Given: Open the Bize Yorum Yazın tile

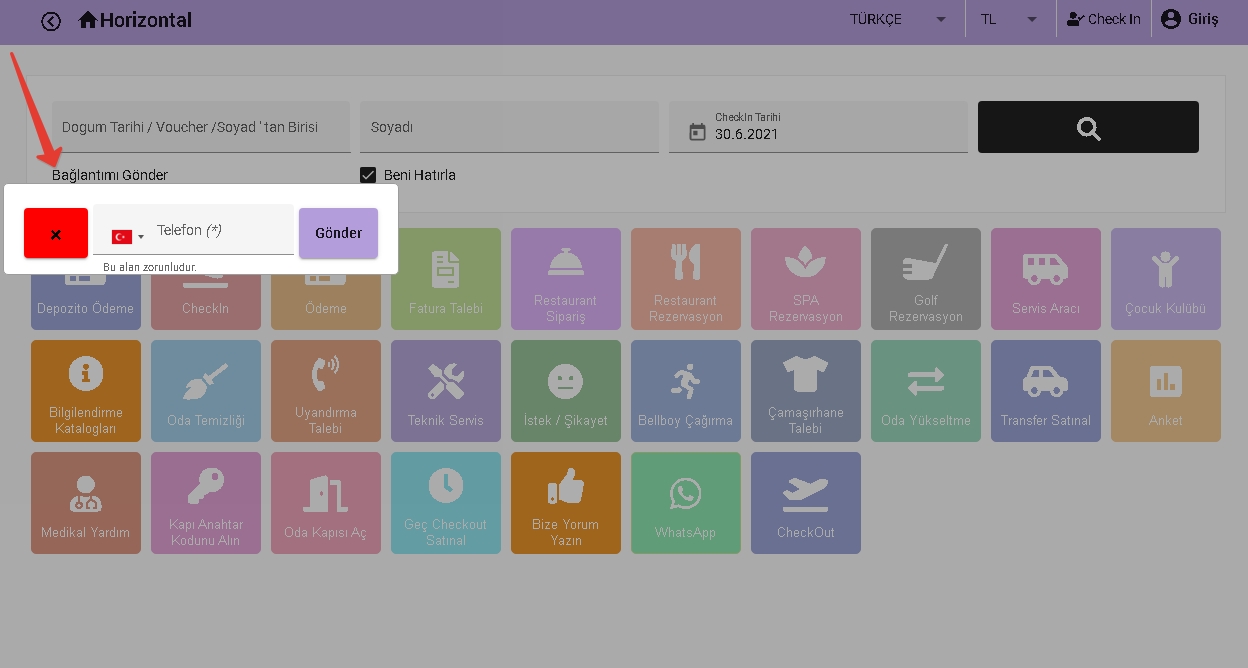Looking at the screenshot, I should point(565,502).
